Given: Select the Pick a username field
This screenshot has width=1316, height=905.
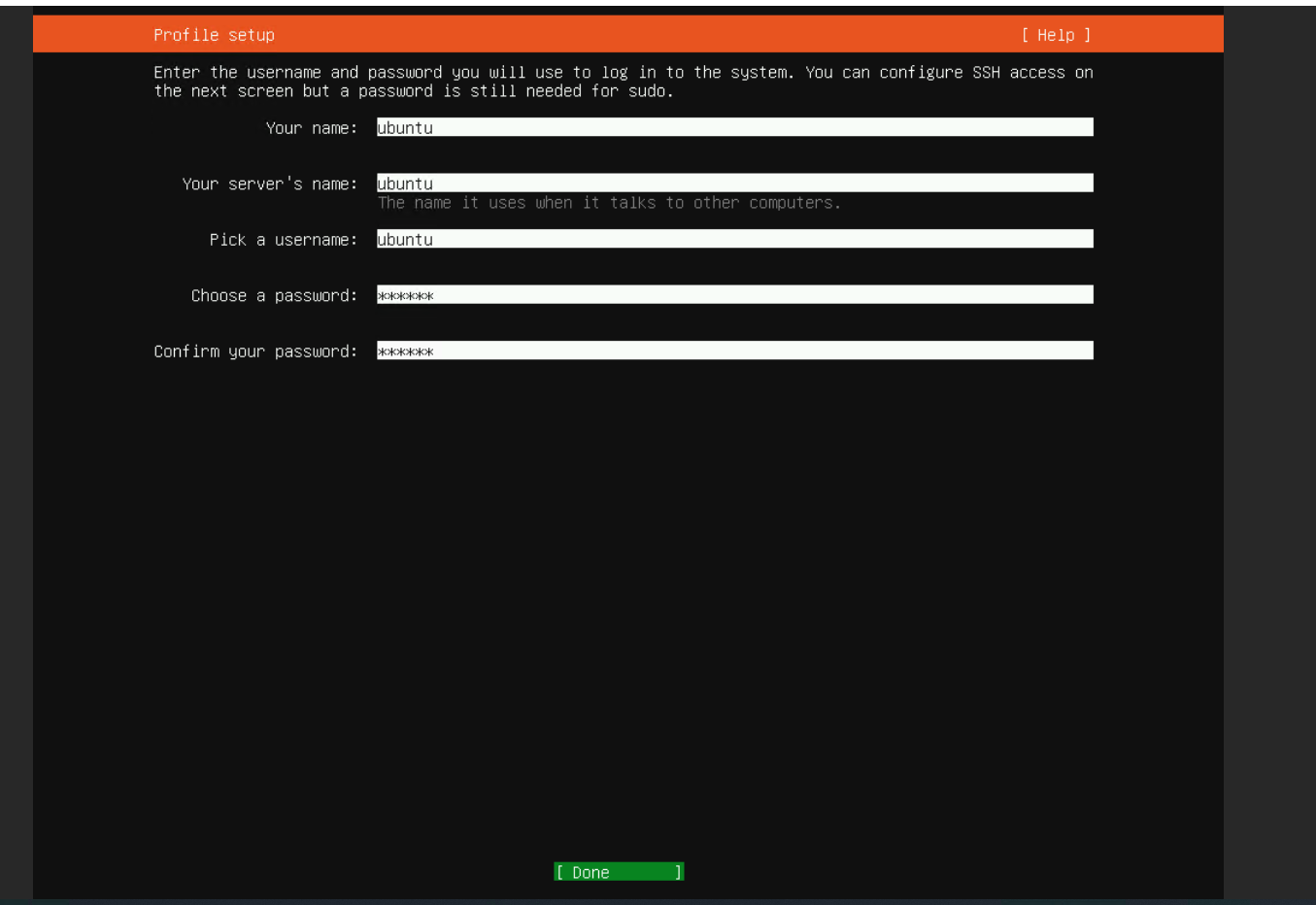Looking at the screenshot, I should (734, 239).
